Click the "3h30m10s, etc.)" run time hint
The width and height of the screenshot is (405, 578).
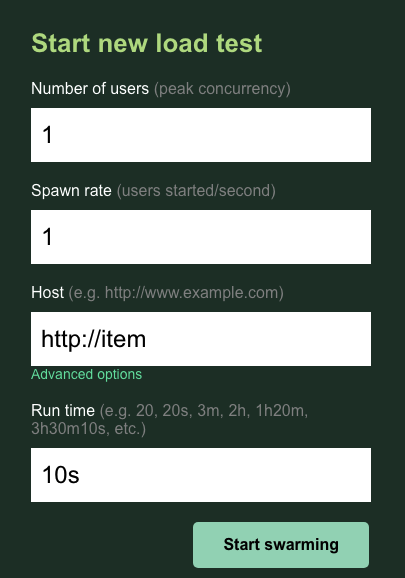click(x=88, y=429)
